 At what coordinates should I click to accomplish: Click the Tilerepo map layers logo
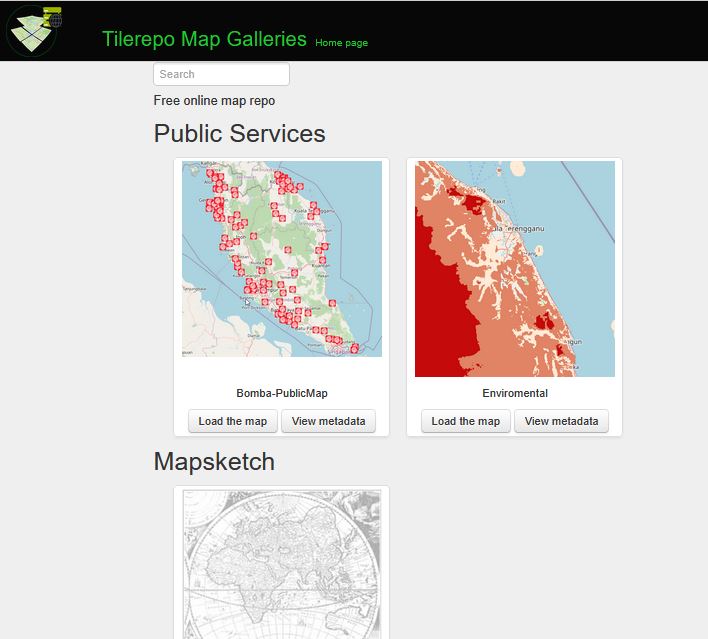[30, 31]
